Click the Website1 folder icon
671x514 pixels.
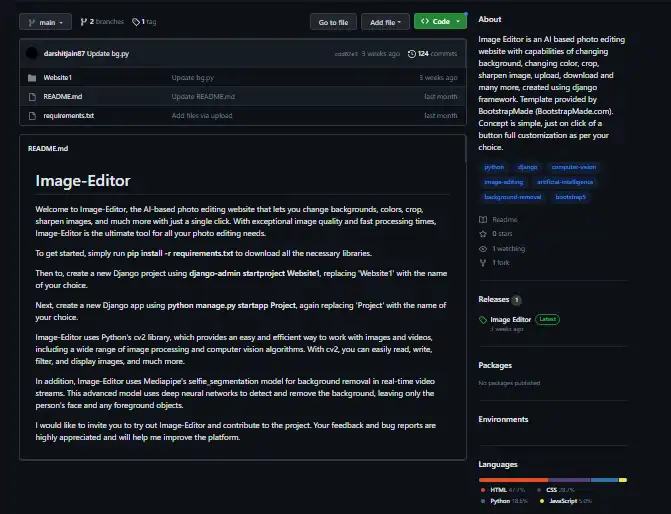(32, 78)
